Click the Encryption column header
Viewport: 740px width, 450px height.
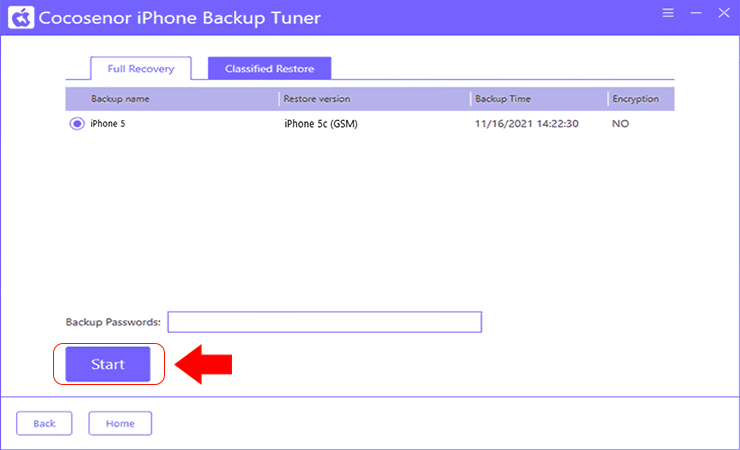tap(635, 99)
